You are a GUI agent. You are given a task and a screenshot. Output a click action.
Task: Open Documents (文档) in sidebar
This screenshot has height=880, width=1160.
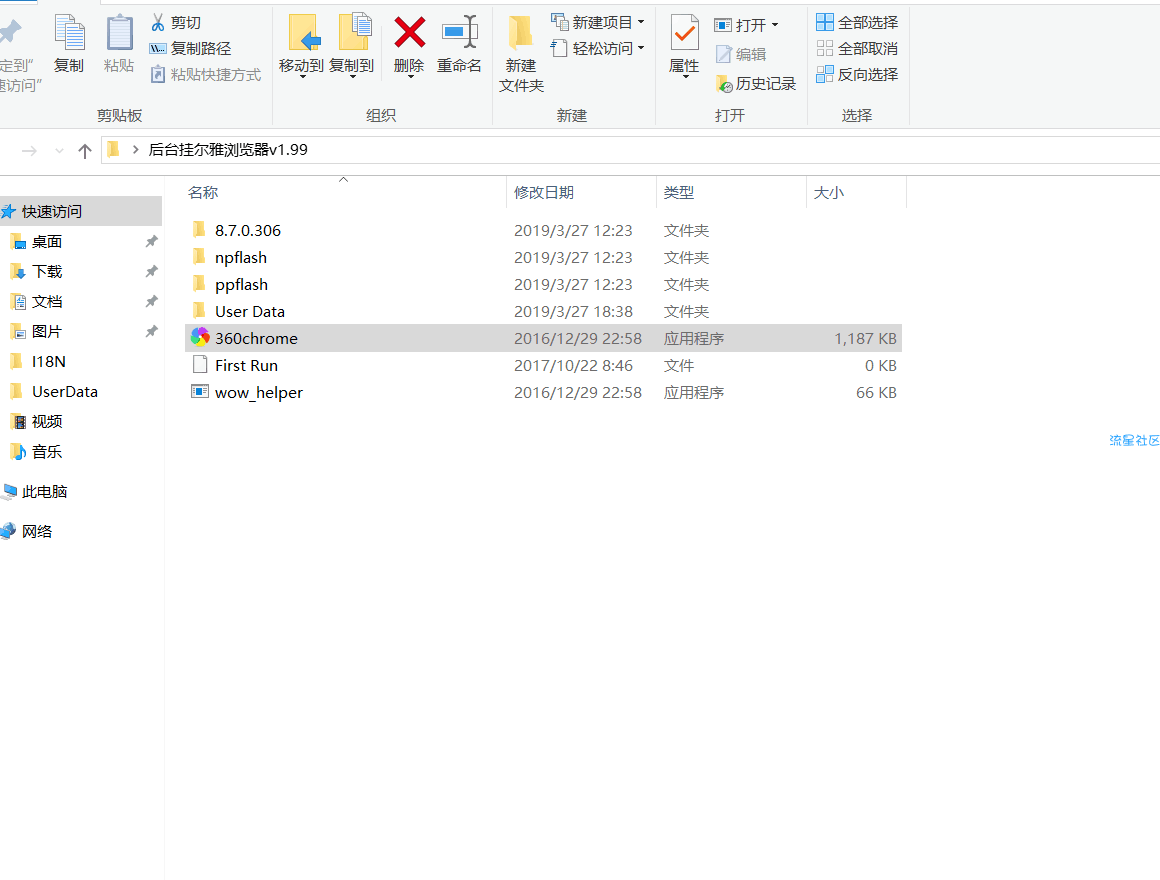point(47,302)
